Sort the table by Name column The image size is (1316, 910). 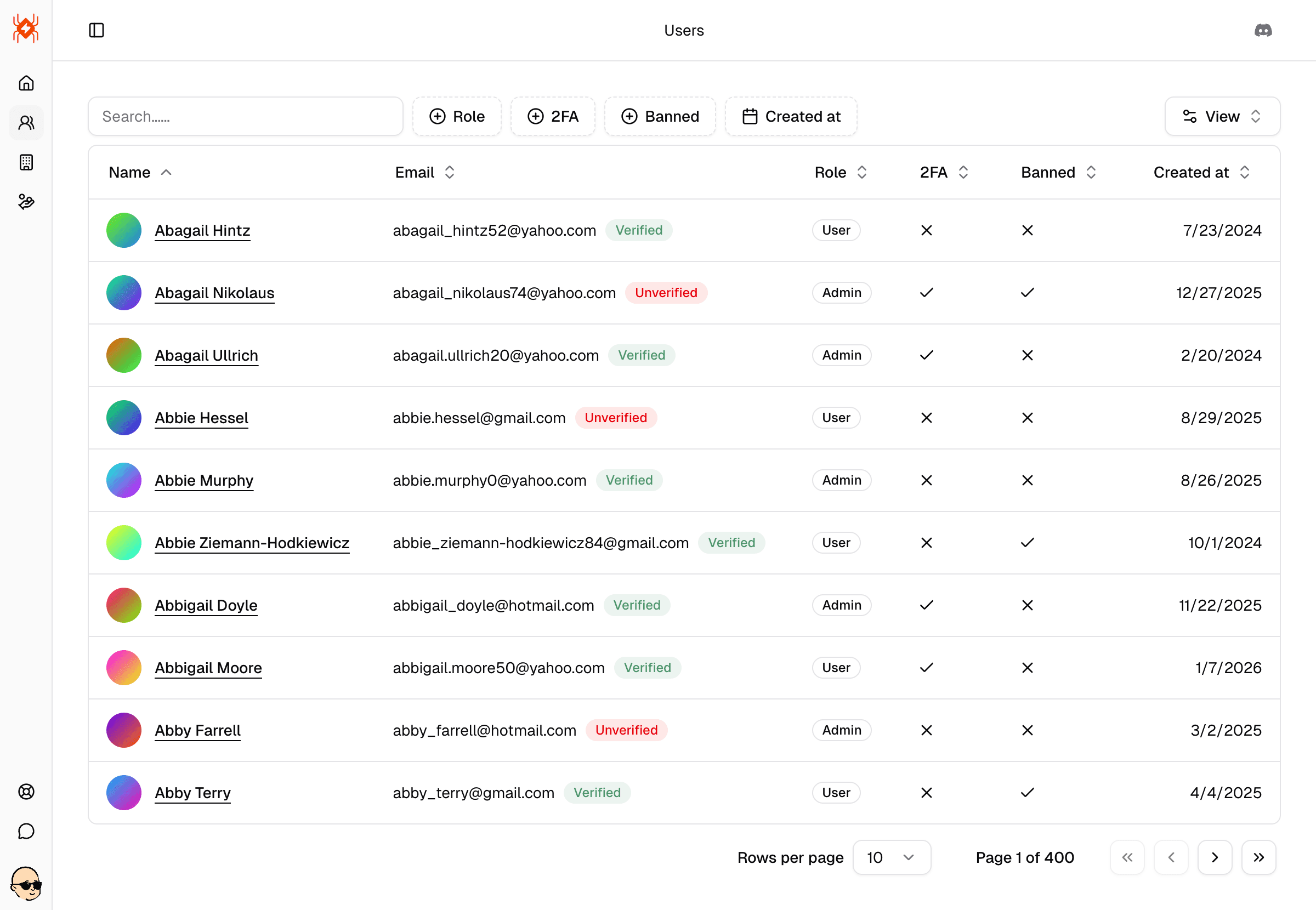[x=140, y=172]
